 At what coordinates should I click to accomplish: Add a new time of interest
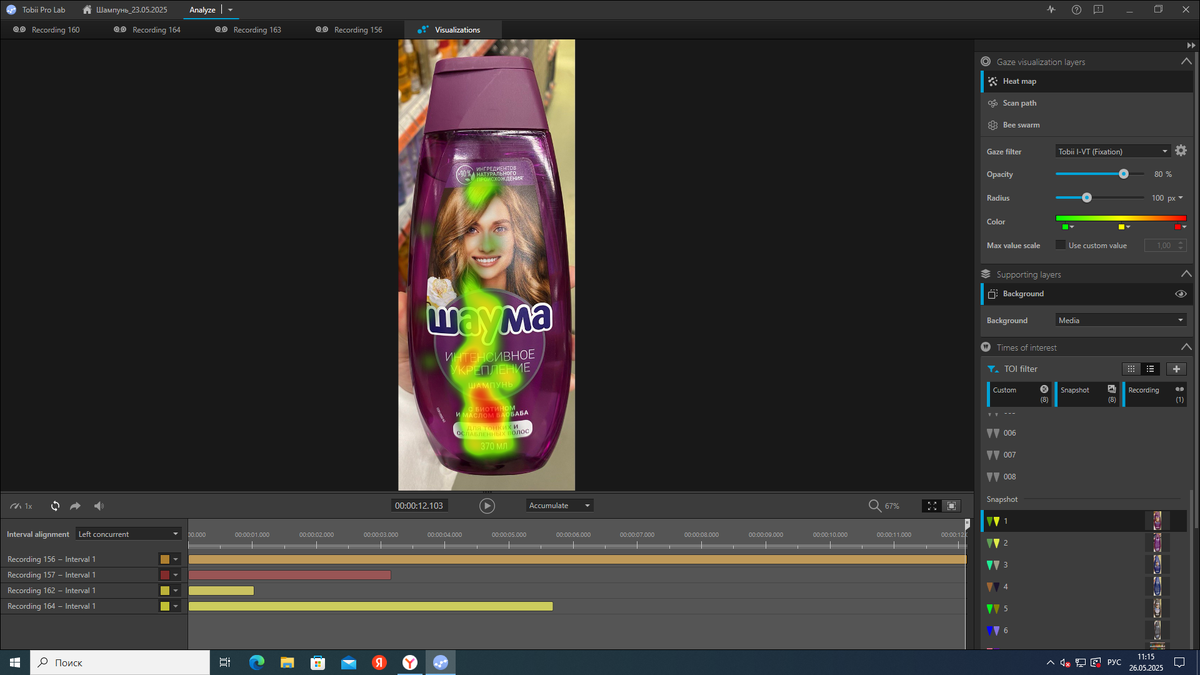(x=1177, y=369)
